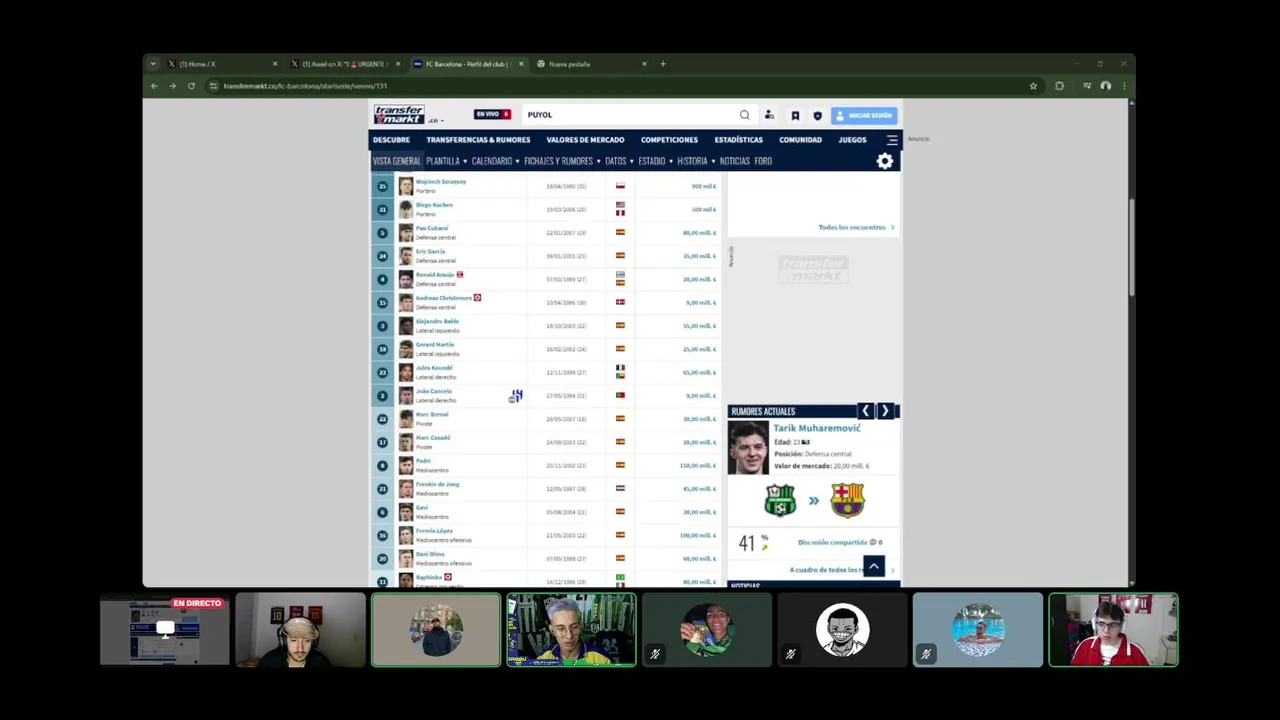
Task: Open Valores de Mercado menu
Action: [585, 140]
